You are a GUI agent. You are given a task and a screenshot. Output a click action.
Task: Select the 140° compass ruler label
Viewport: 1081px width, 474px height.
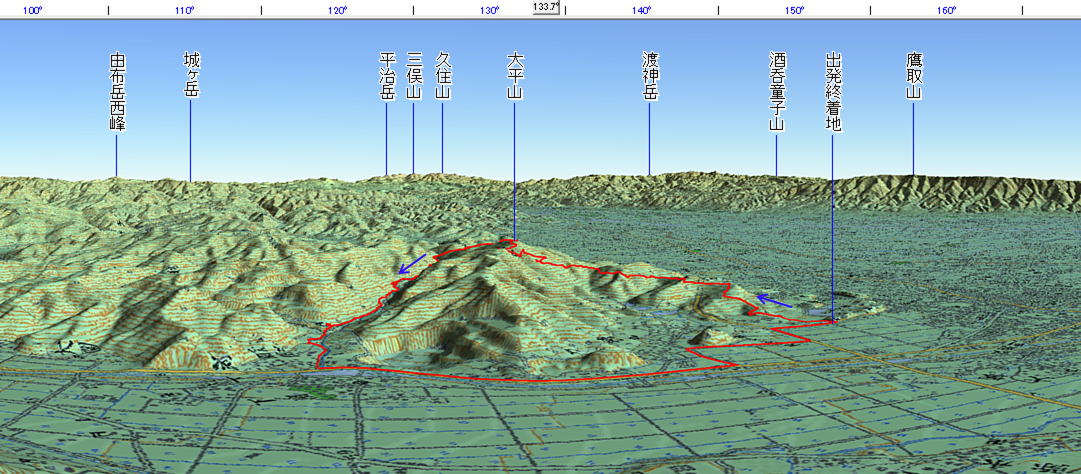pyautogui.click(x=642, y=11)
